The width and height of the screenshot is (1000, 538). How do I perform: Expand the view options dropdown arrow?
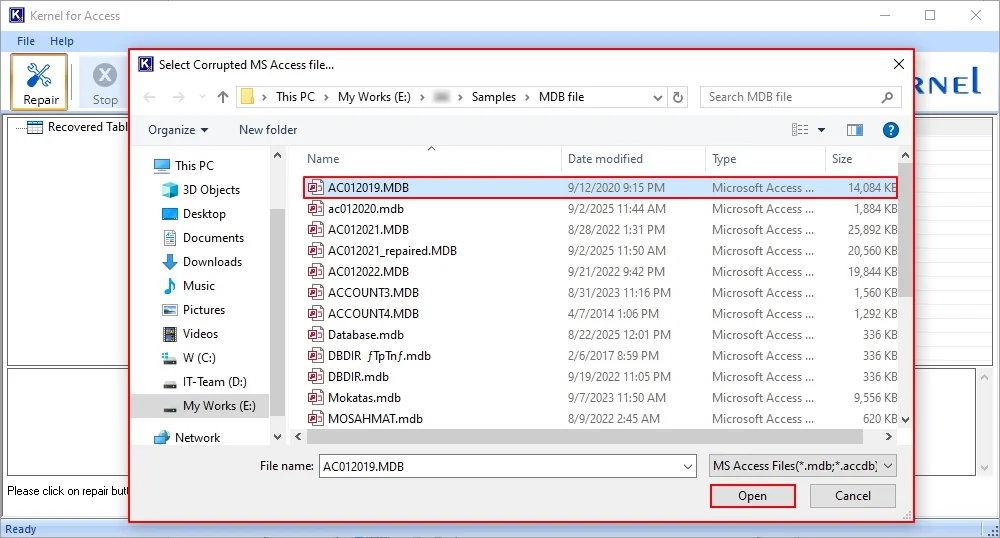tap(821, 130)
